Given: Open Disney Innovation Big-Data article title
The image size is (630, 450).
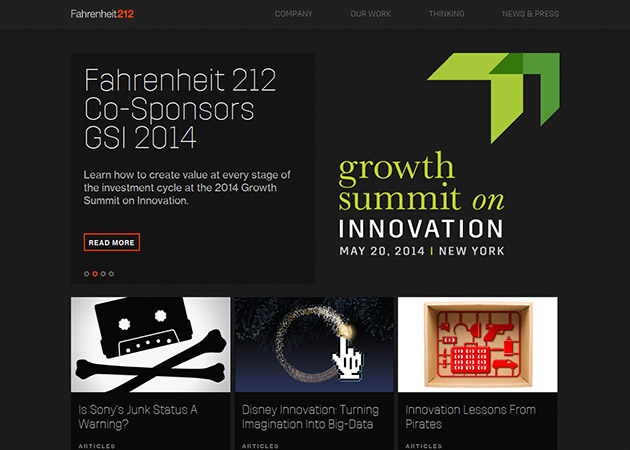Looking at the screenshot, I should 310,417.
